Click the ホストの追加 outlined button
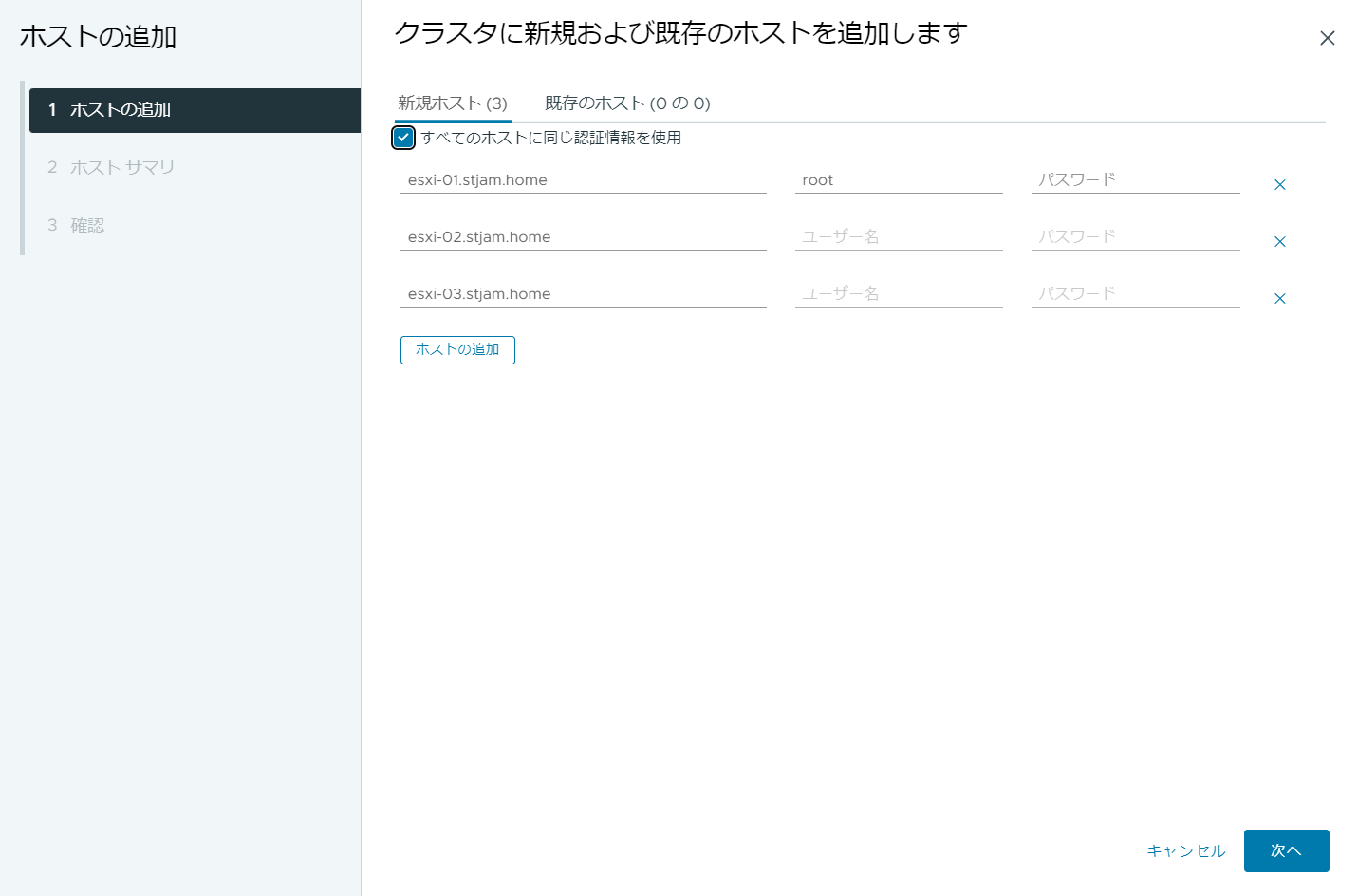This screenshot has height=896, width=1358. pos(457,350)
